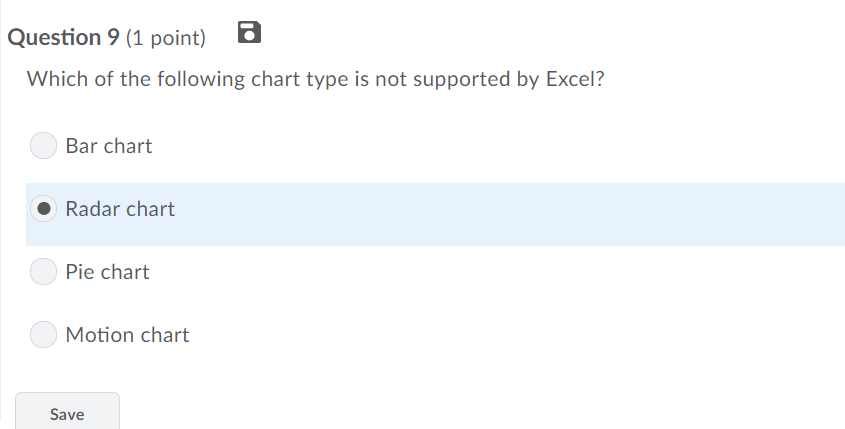Viewport: 845px width, 429px height.
Task: Click the "(1 point)" score text
Action: coord(166,38)
